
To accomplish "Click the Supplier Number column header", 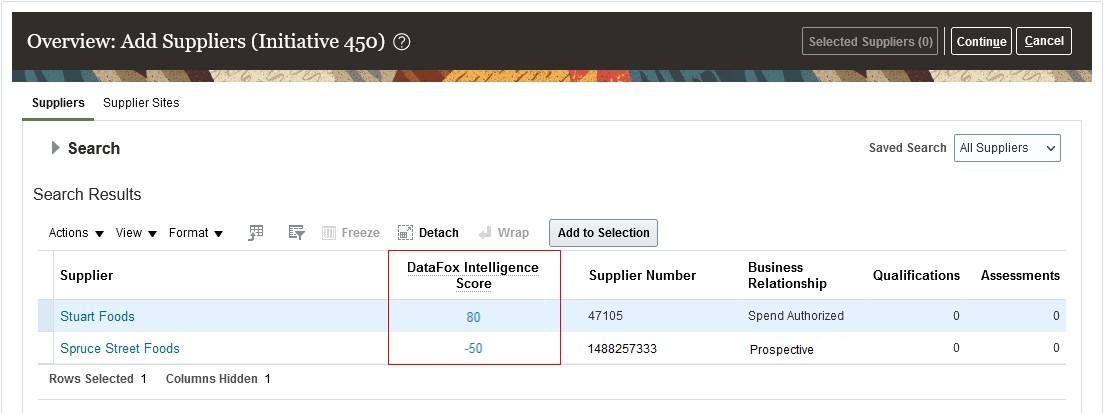I will pyautogui.click(x=642, y=275).
